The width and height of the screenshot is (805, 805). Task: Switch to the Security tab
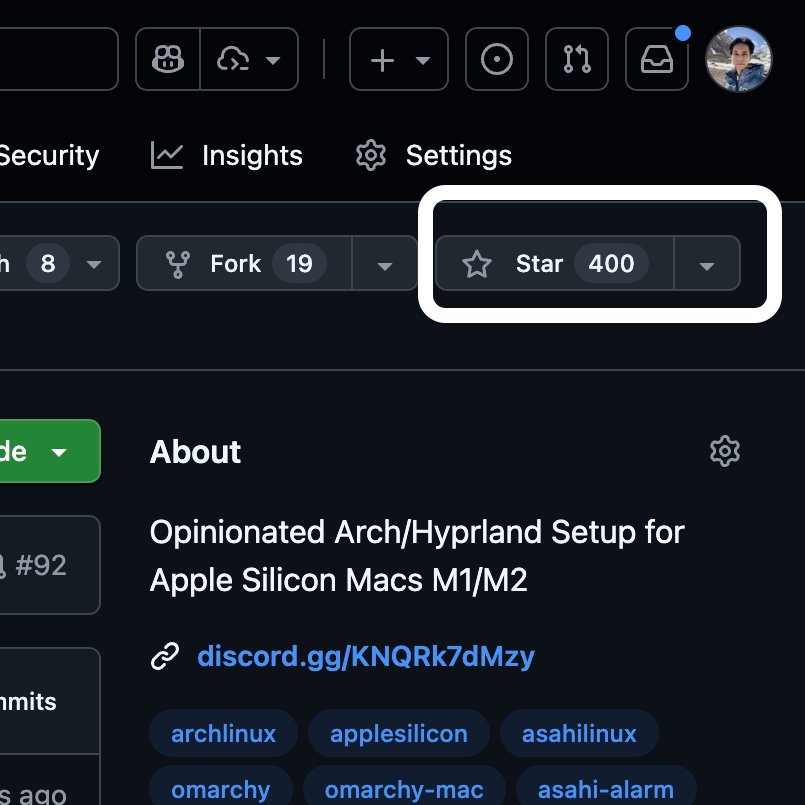coord(49,156)
